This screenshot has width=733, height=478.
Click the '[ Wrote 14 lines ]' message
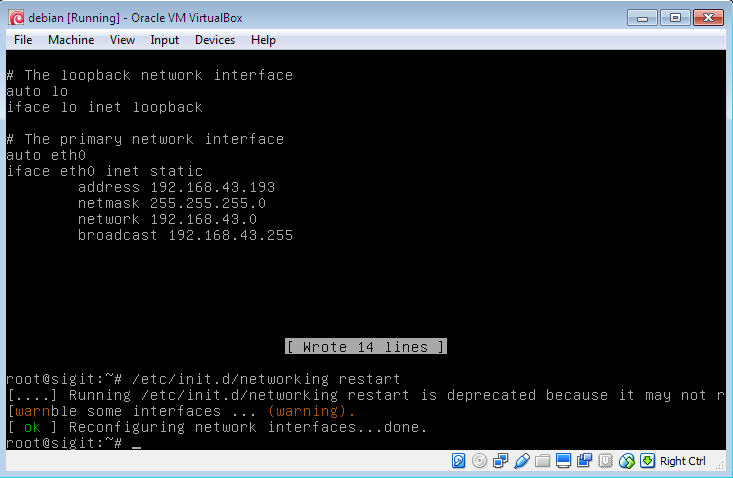pos(366,347)
